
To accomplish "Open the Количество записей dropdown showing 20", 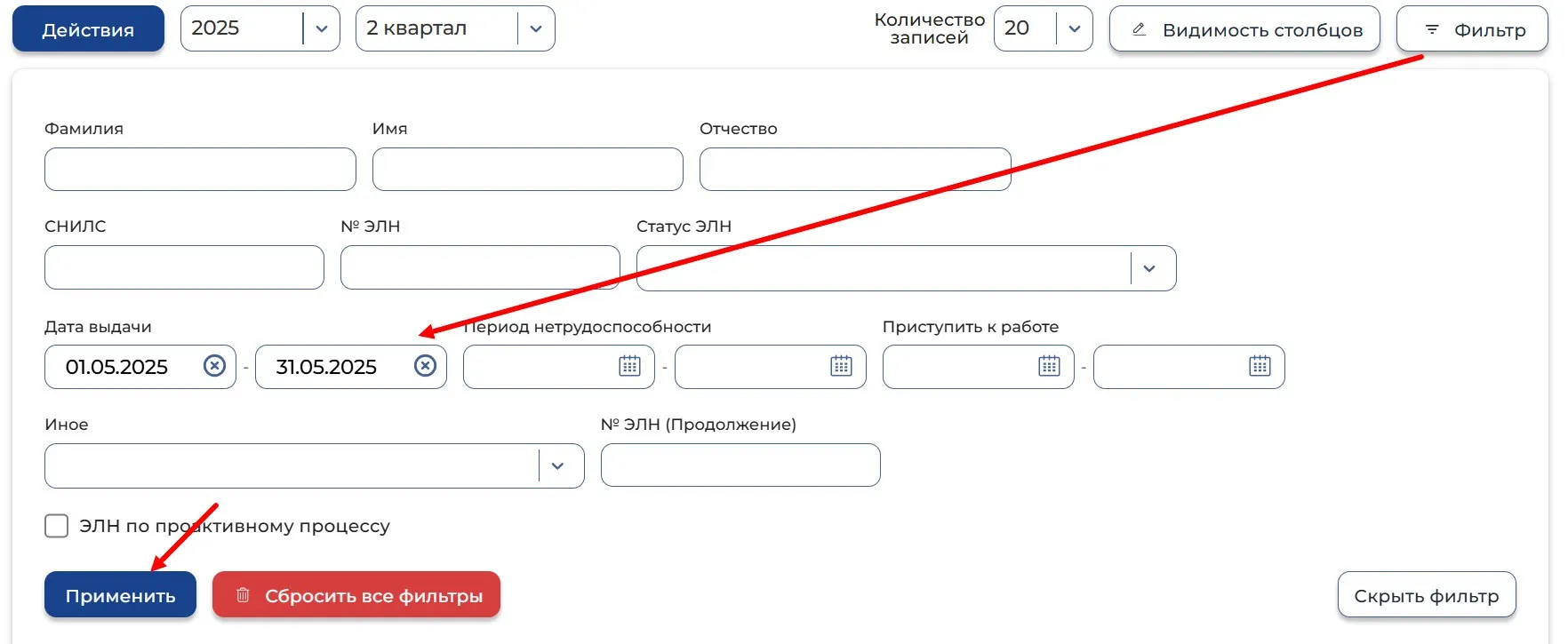I will pos(1044,28).
